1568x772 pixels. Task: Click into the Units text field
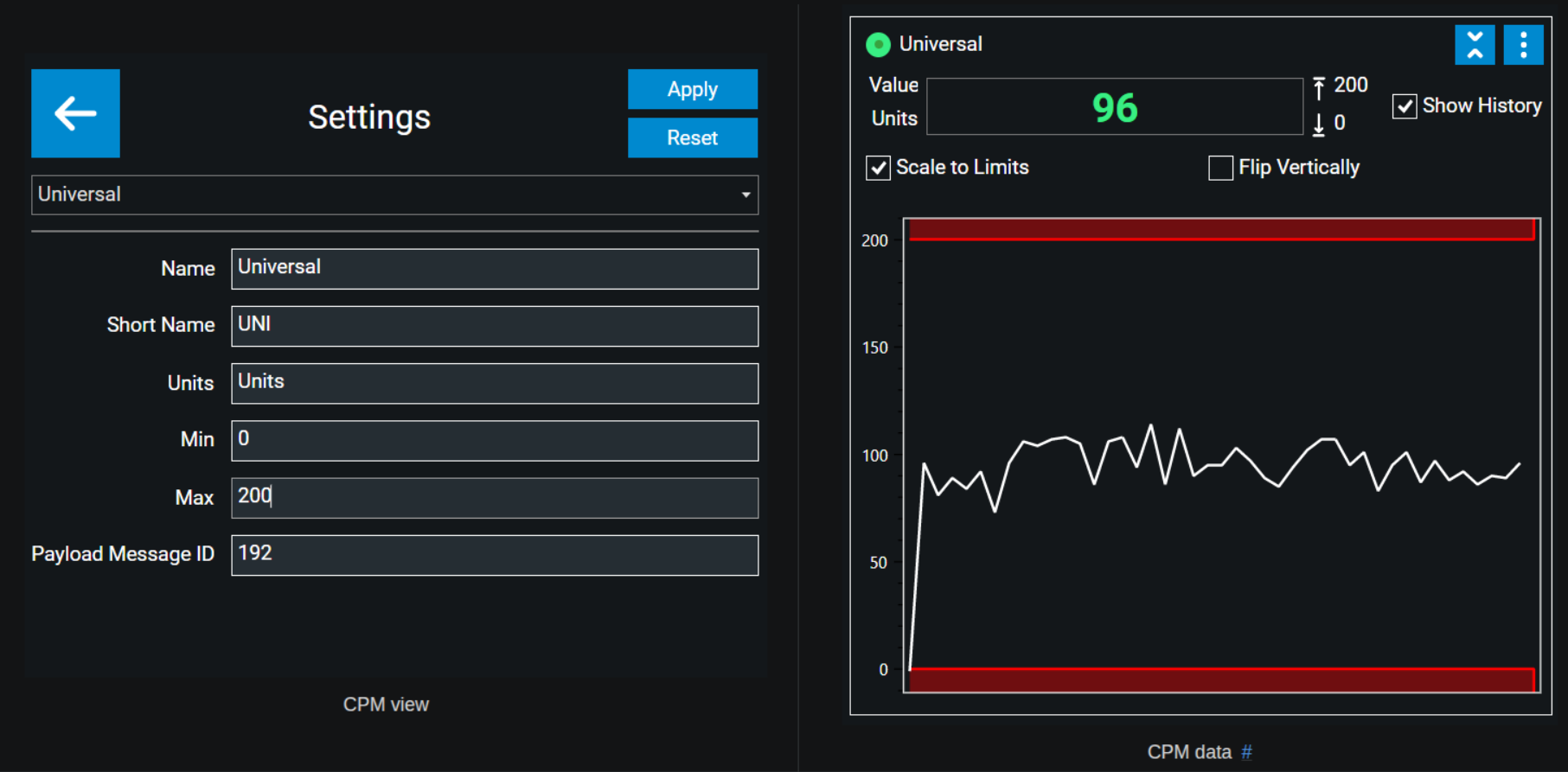click(x=495, y=384)
